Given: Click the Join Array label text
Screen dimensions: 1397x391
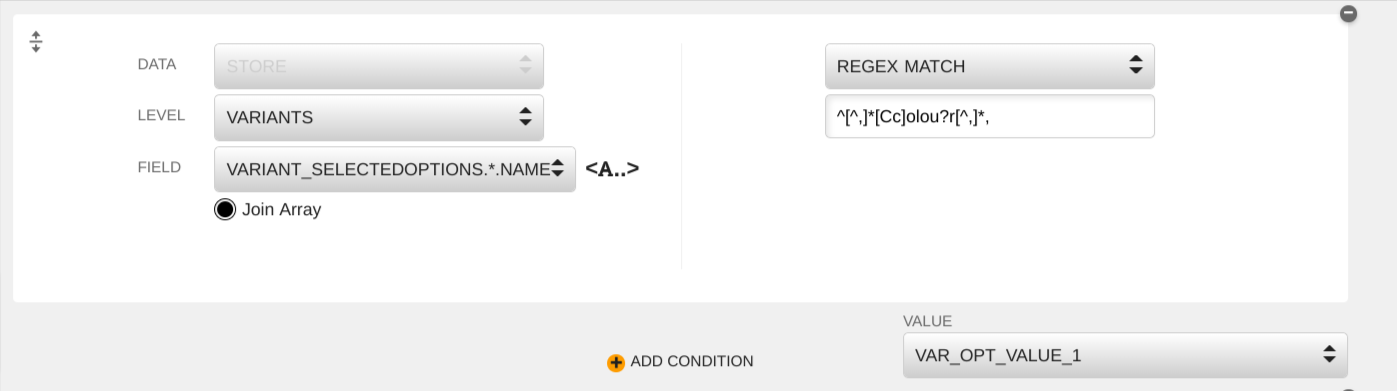Looking at the screenshot, I should (282, 210).
